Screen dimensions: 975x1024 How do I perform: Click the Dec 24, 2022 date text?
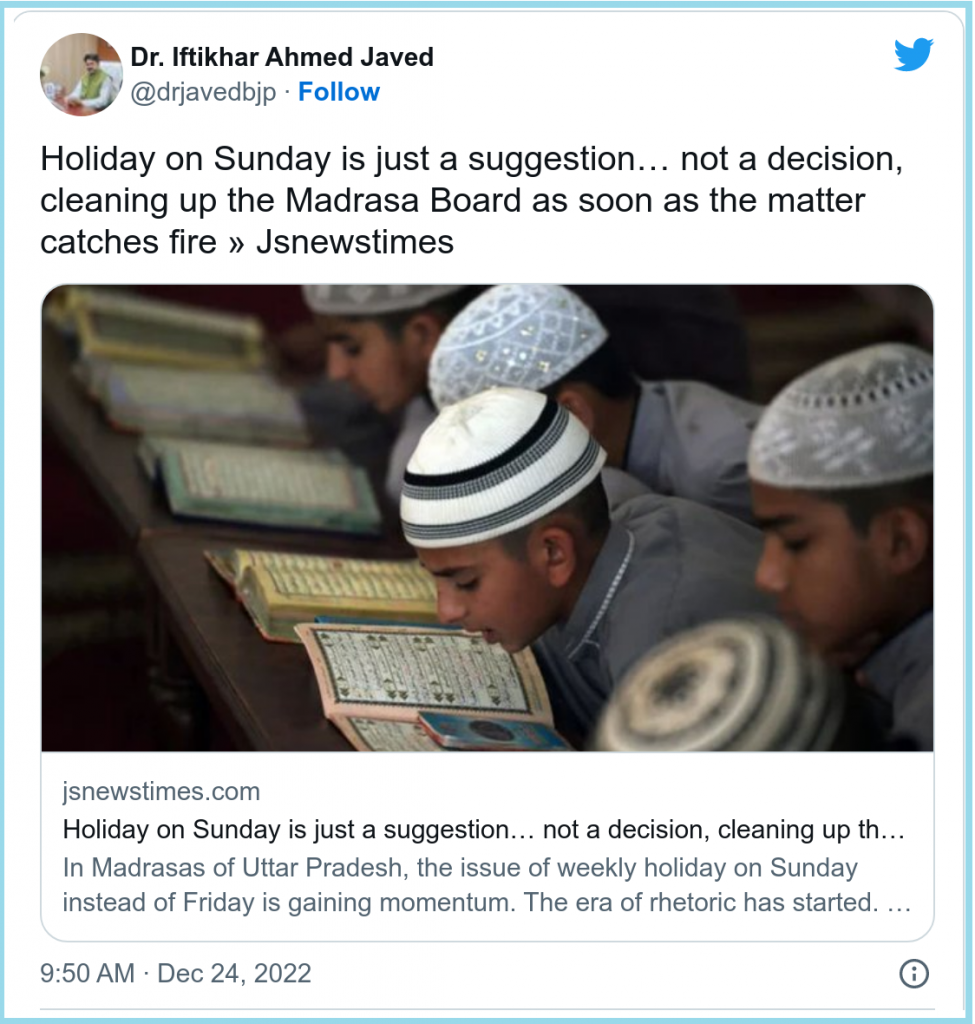[x=234, y=973]
